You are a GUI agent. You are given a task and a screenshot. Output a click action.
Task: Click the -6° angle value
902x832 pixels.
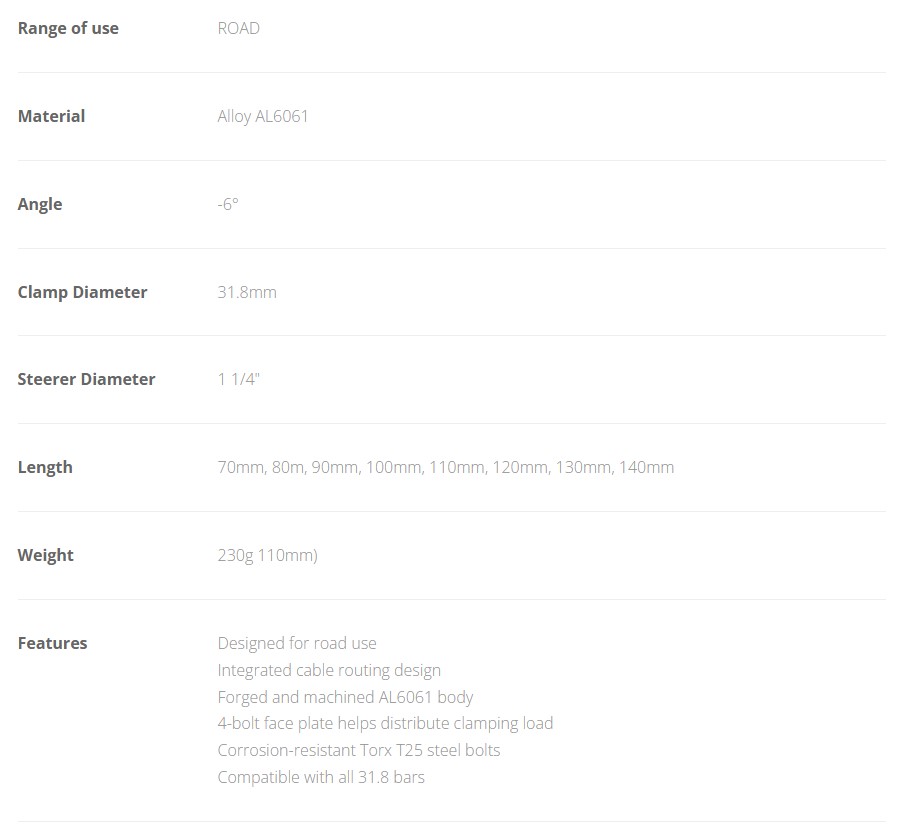pos(228,204)
